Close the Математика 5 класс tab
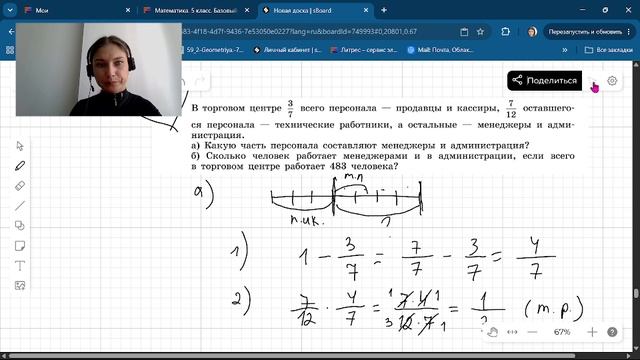Image resolution: width=640 pixels, height=360 pixels. (x=247, y=10)
